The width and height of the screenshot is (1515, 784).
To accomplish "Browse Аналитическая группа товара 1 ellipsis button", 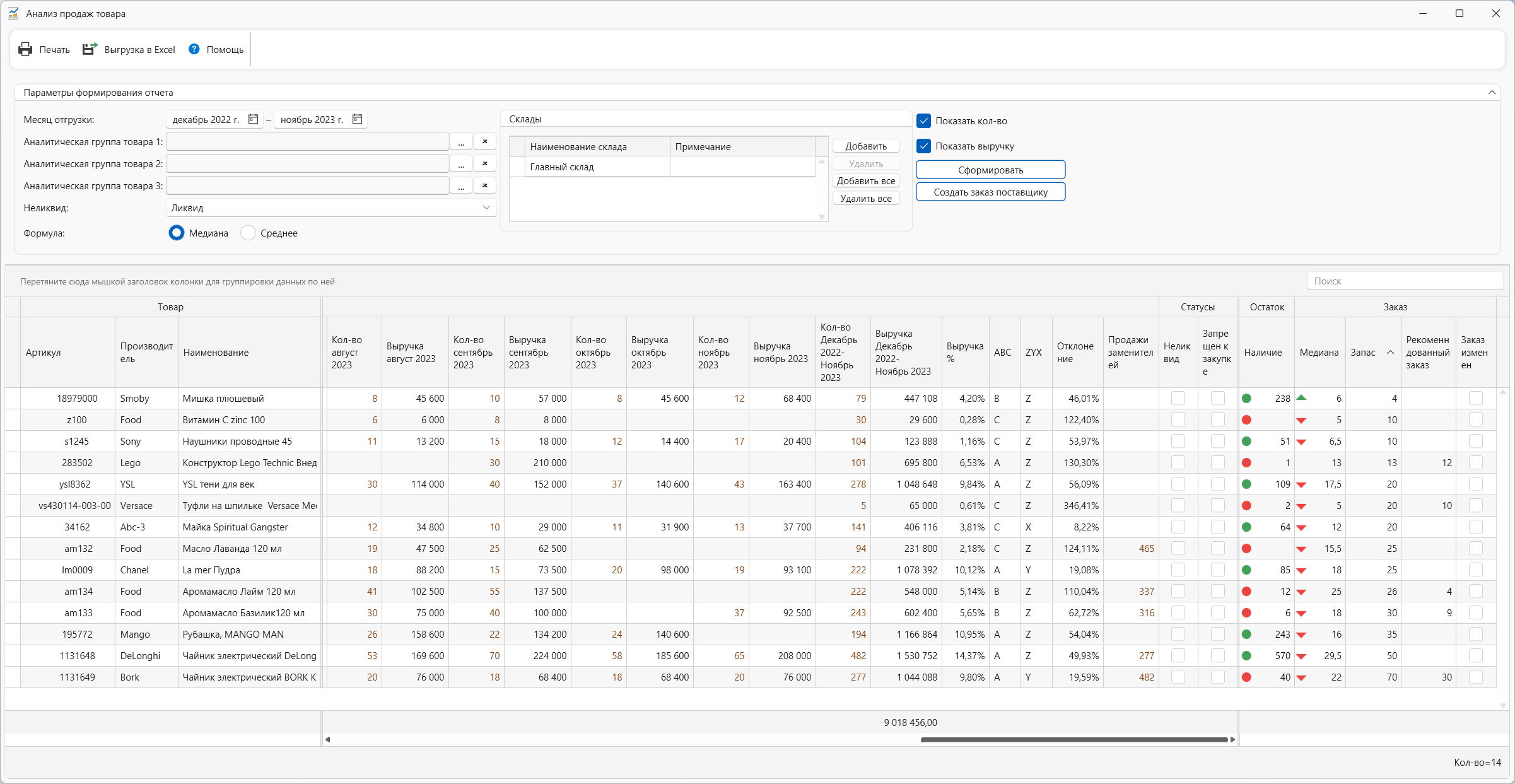I will [461, 141].
